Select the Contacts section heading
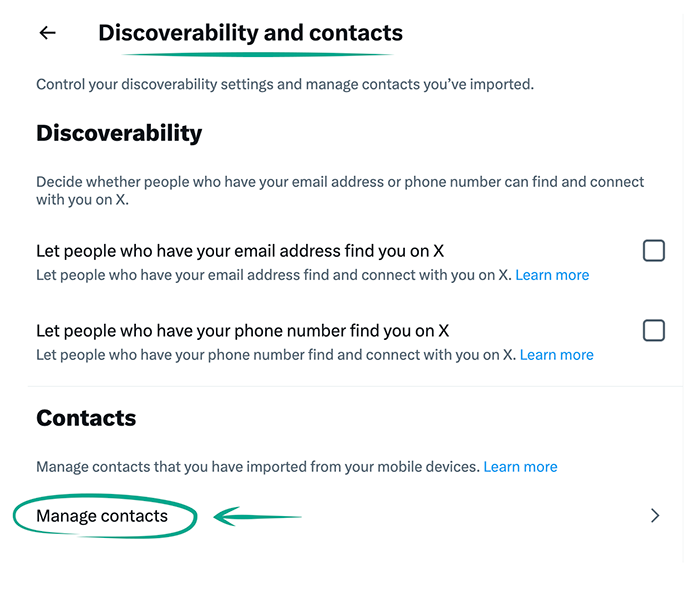This screenshot has width=700, height=602. [x=86, y=418]
